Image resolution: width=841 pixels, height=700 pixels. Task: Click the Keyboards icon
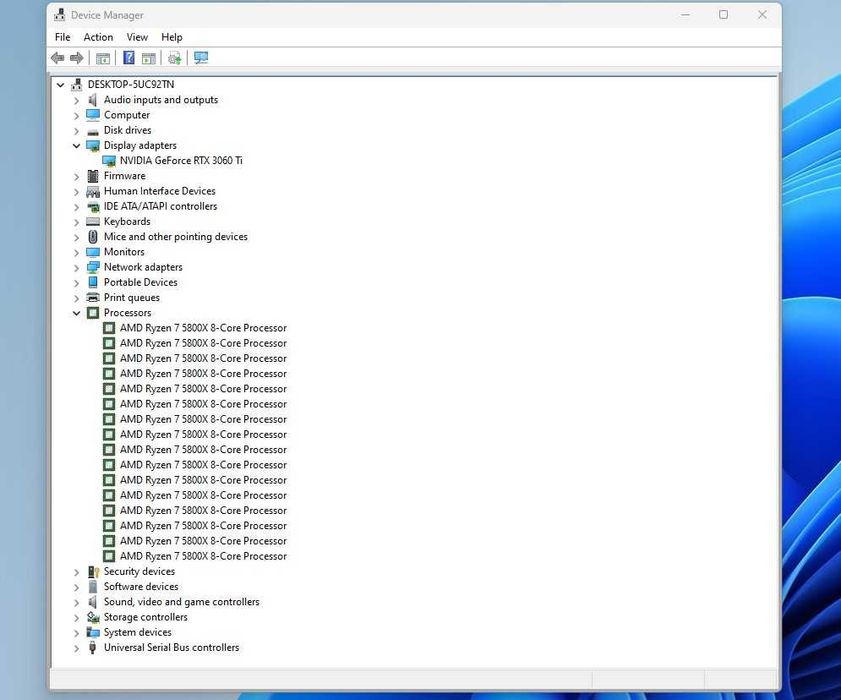[x=93, y=222]
